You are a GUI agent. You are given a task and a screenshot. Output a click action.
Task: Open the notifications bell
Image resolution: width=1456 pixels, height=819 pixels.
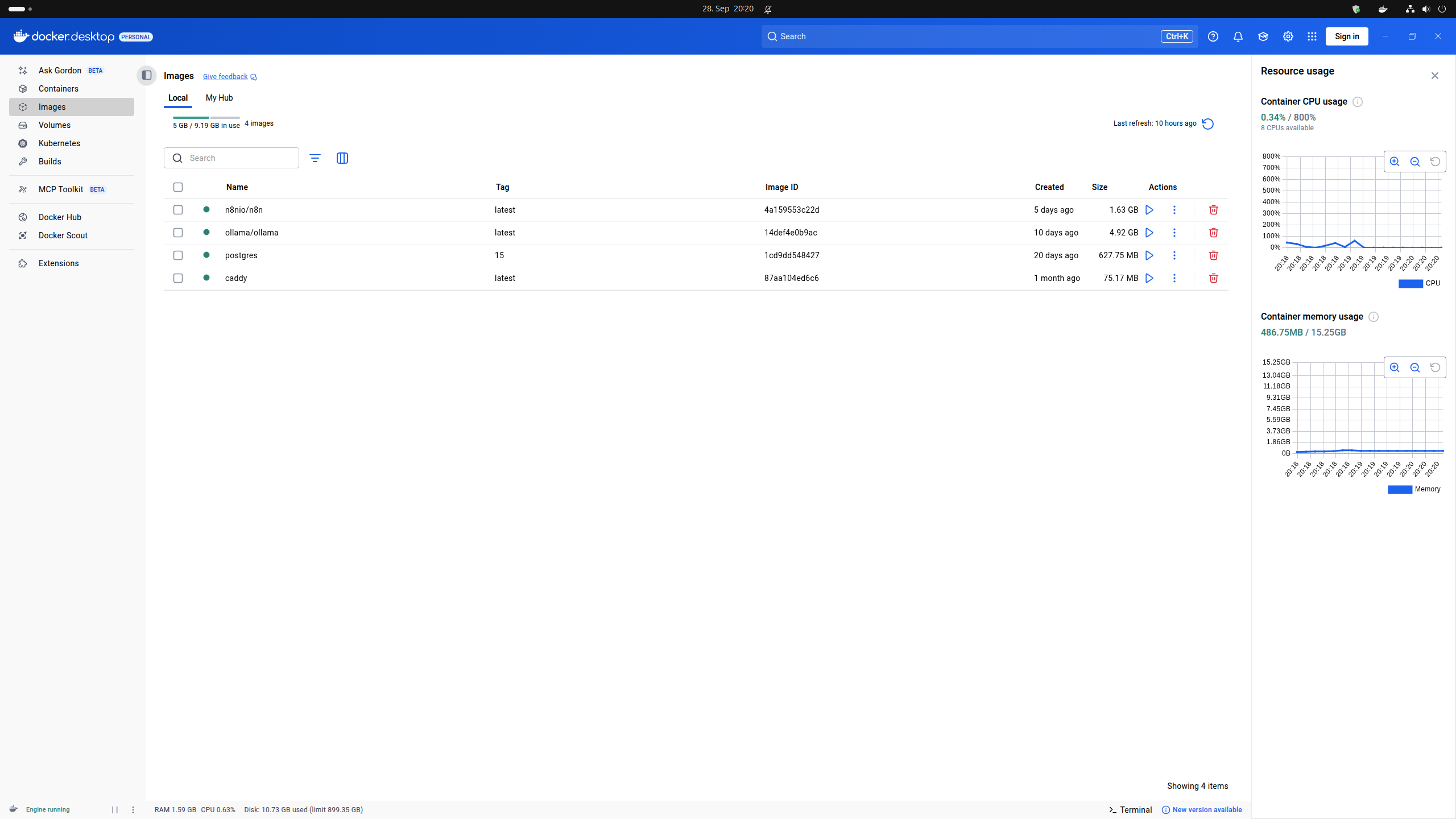(x=1238, y=36)
